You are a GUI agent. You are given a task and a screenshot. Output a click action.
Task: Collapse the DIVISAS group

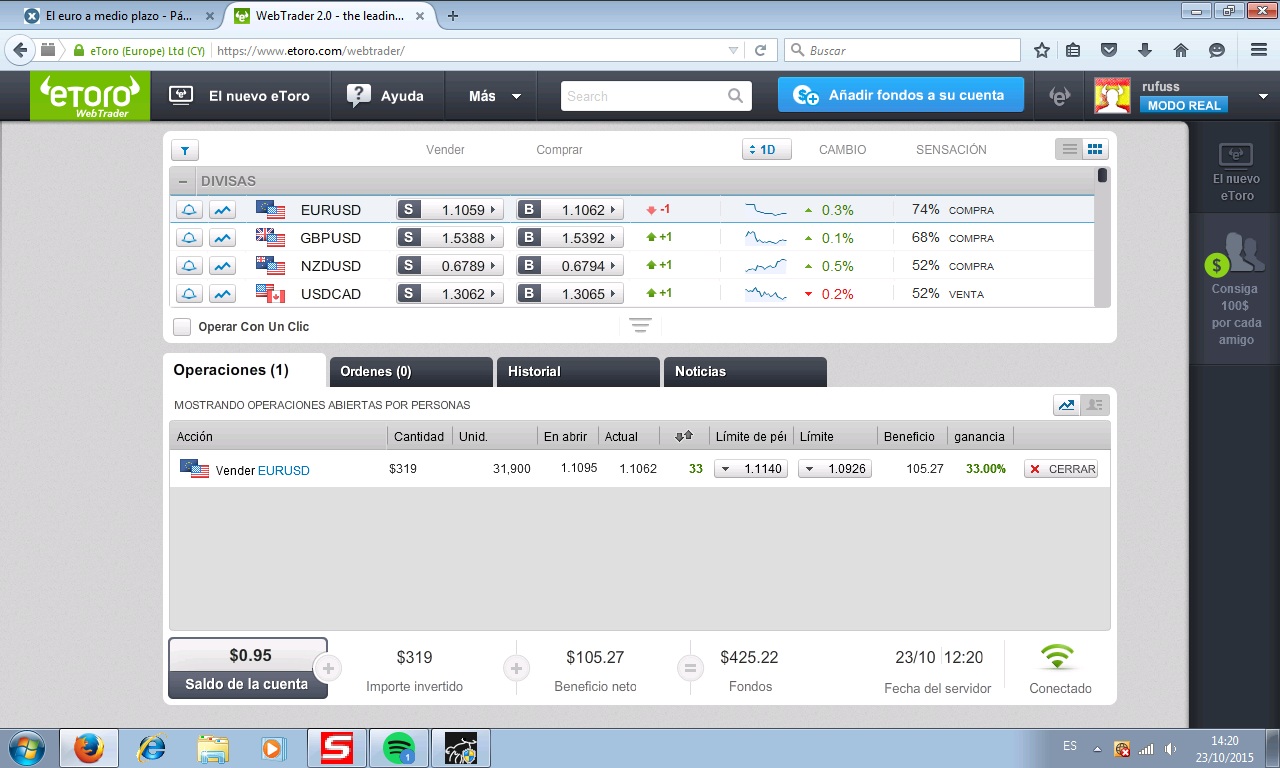[x=183, y=182]
